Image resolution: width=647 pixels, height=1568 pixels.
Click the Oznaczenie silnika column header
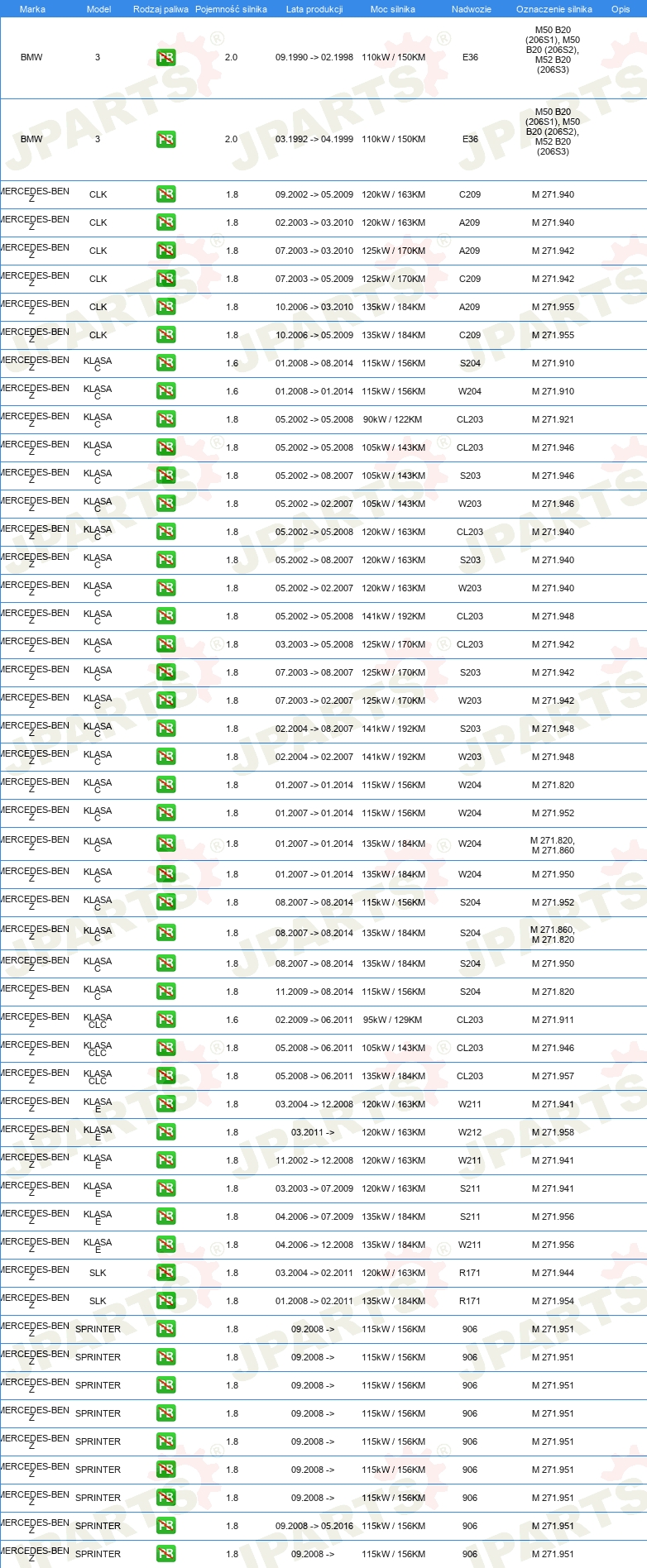point(554,9)
